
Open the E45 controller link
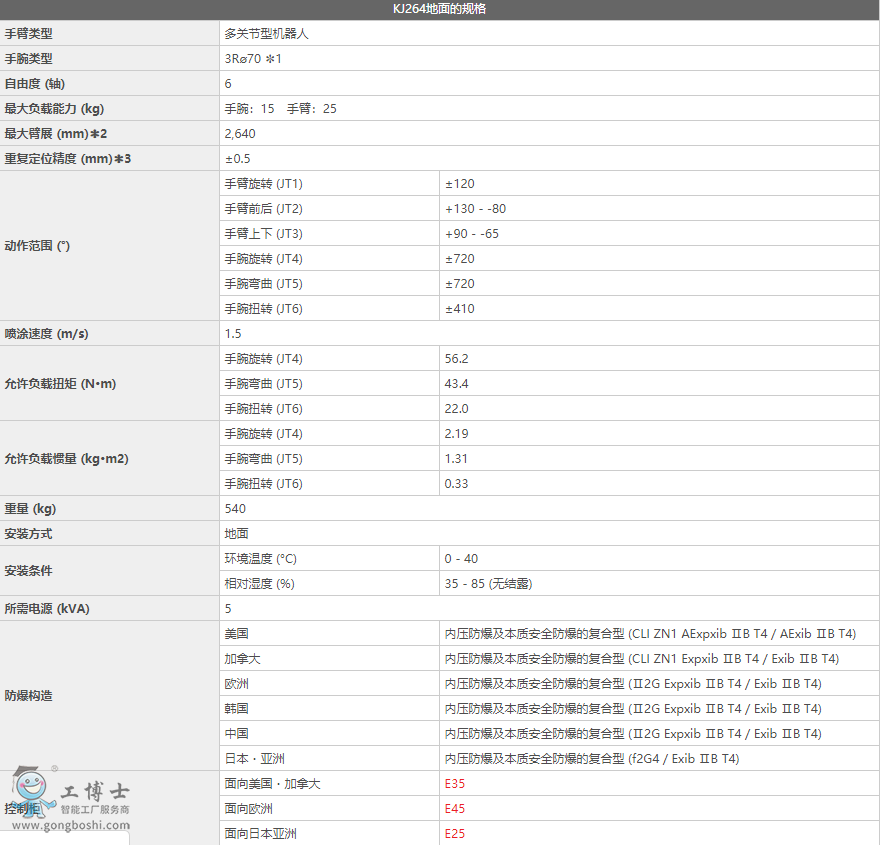pos(456,808)
